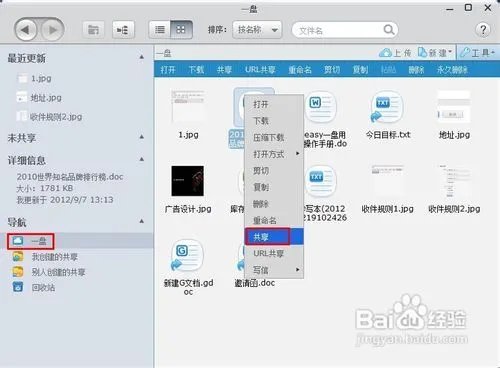Open recent file 地址.jpg in sidebar
The image size is (500, 368).
click(39, 98)
